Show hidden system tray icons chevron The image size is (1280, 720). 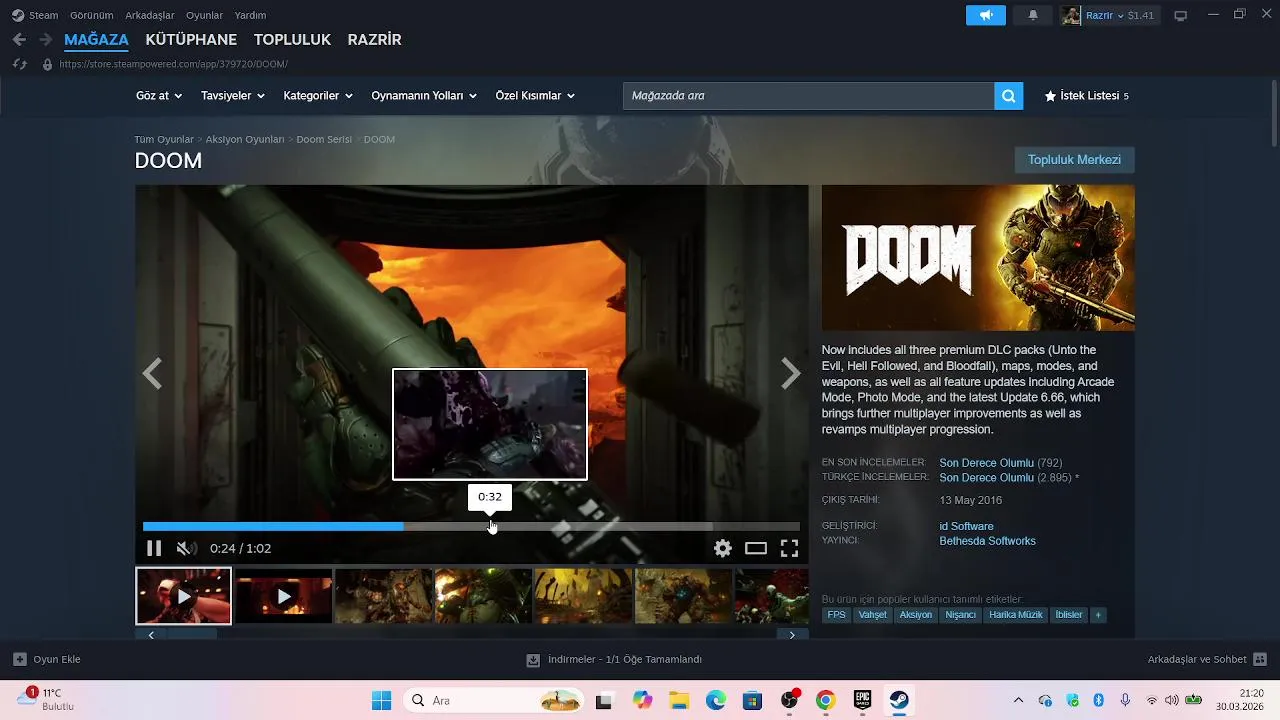pos(1018,701)
